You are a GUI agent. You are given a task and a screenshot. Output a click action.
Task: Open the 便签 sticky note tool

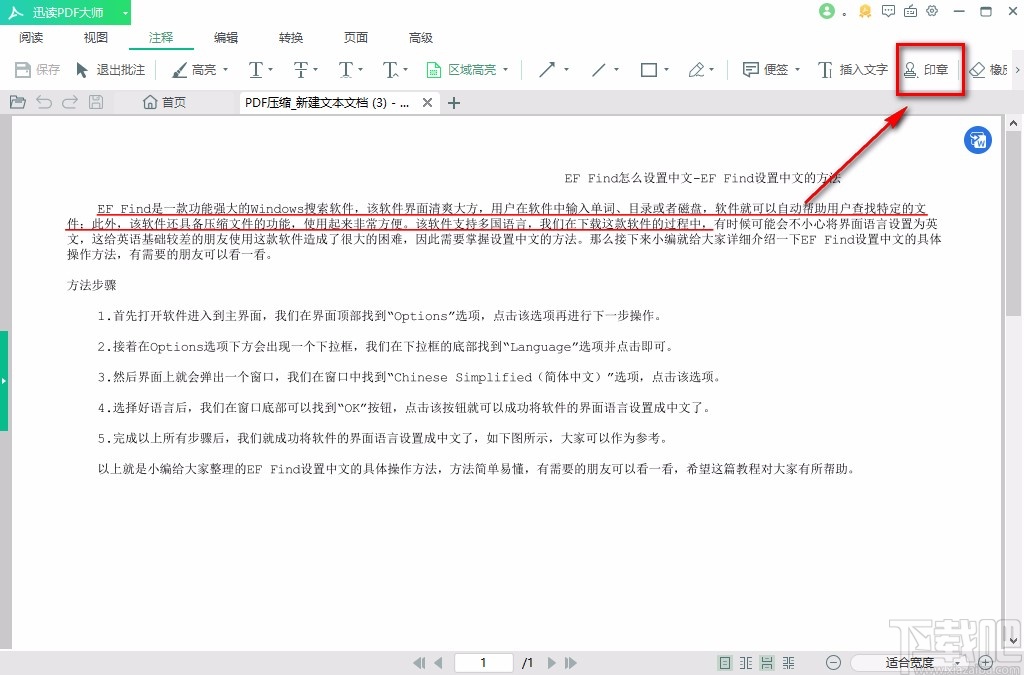tap(766, 70)
